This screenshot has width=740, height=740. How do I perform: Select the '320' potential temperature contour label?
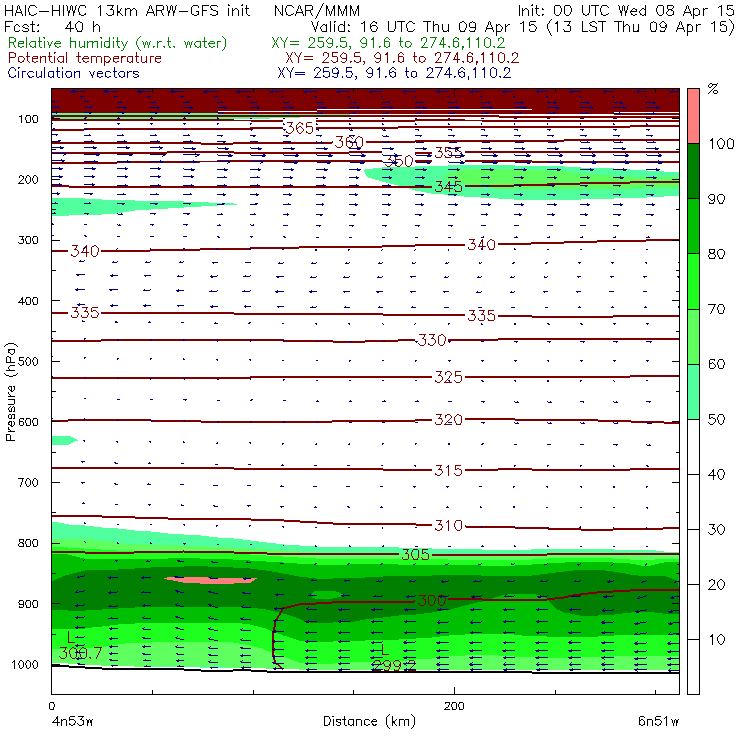(449, 419)
